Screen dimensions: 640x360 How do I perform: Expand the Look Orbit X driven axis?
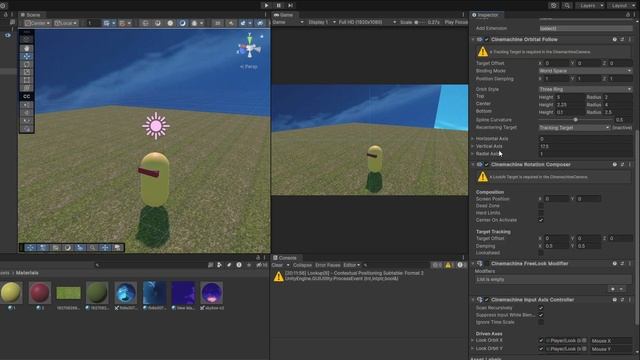point(473,340)
